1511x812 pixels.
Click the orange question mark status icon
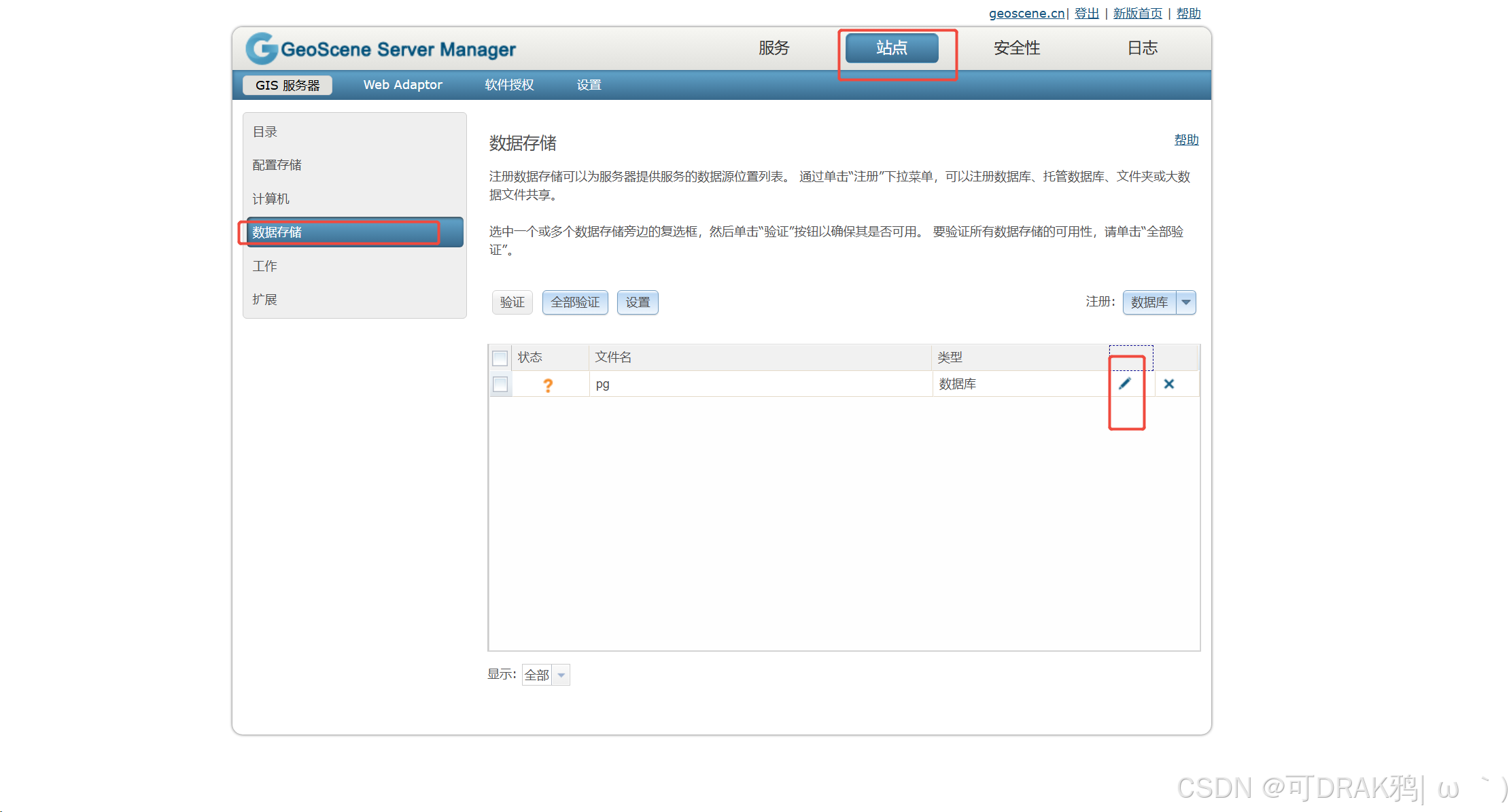548,385
